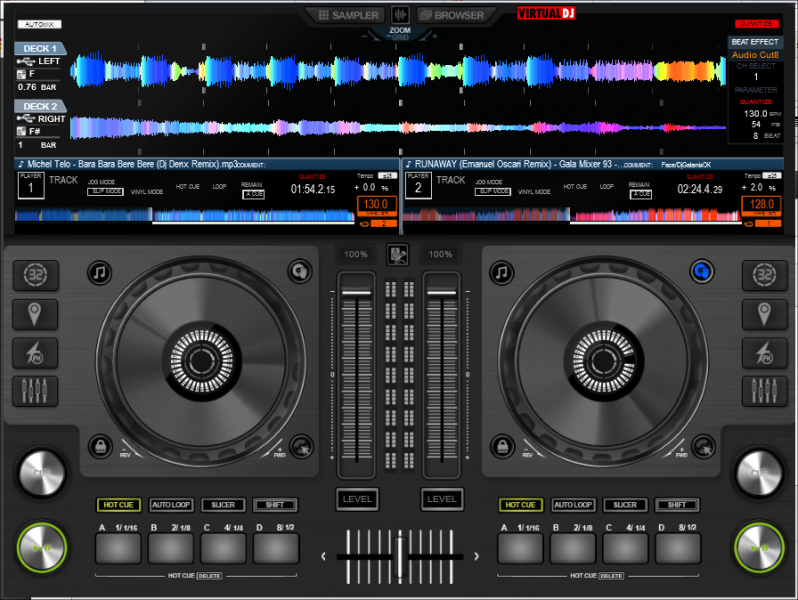798x600 pixels.
Task: Trigger deck 2 hot cue pad A
Action: tap(520, 548)
